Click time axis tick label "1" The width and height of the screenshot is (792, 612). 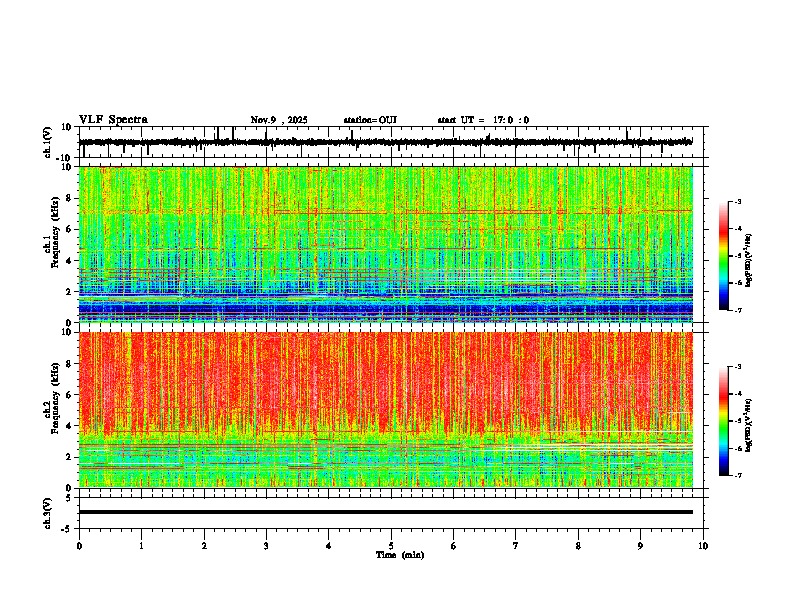tap(141, 546)
